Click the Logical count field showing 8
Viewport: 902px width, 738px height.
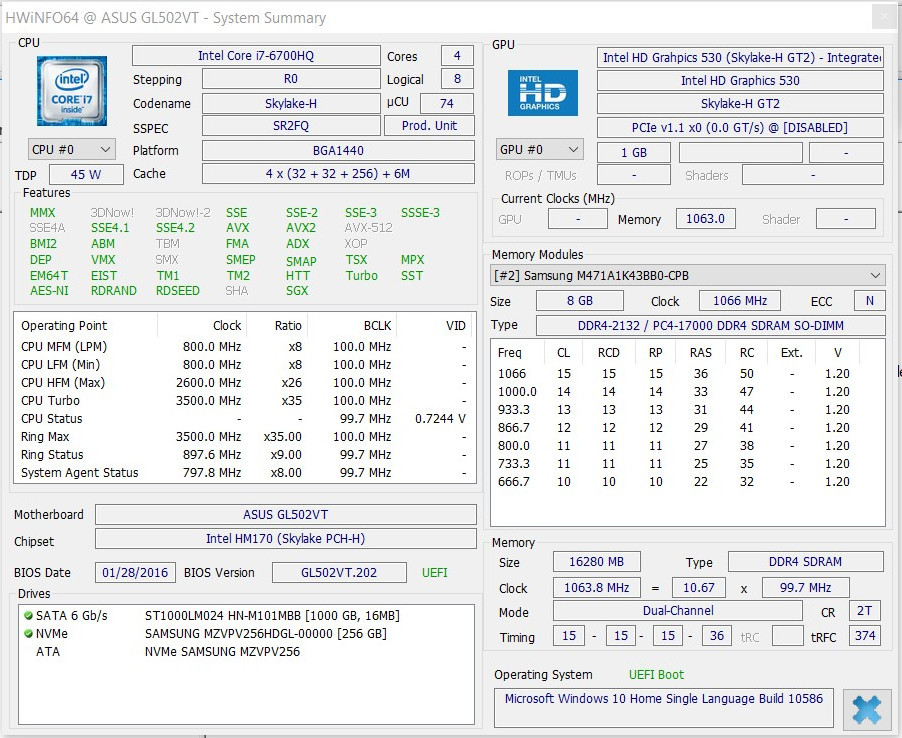[457, 79]
